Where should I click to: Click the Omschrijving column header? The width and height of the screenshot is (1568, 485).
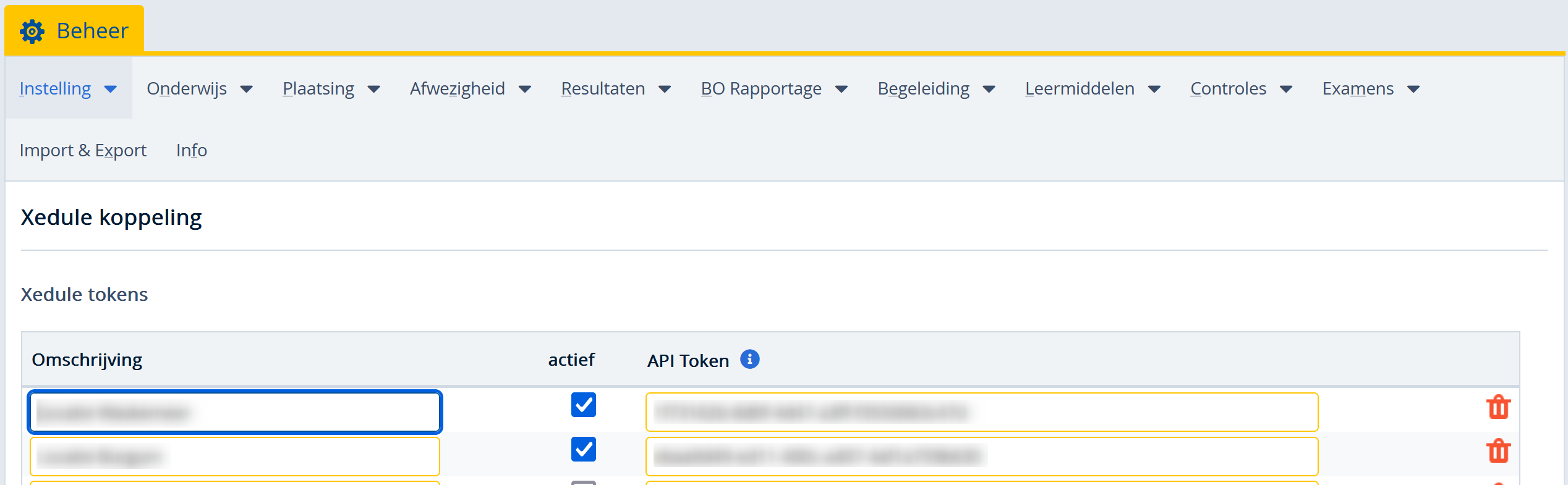[x=87, y=360]
